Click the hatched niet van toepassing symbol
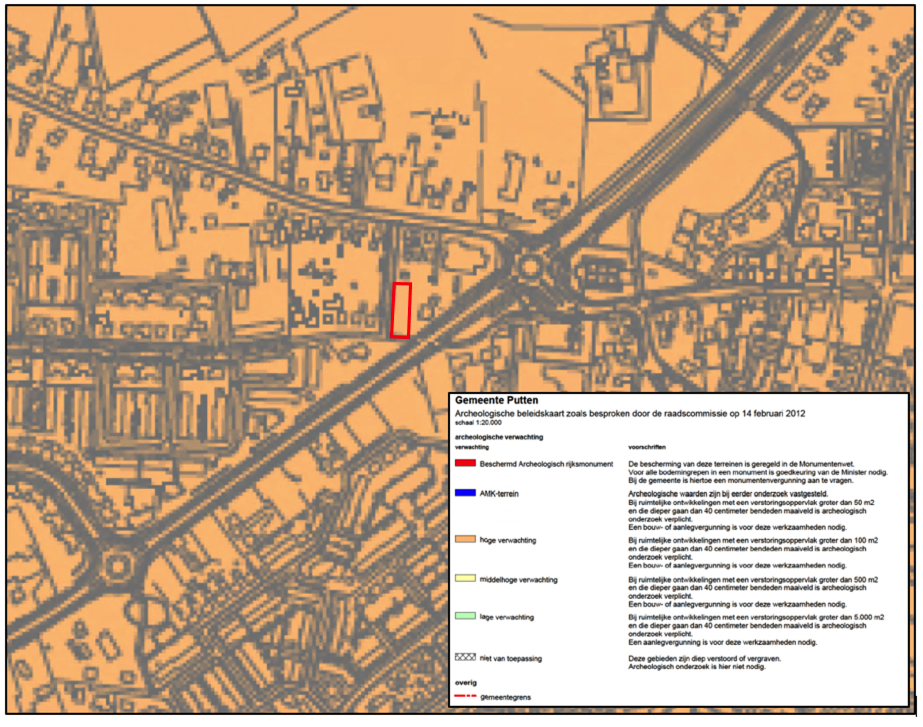The width and height of the screenshot is (923, 727). tap(464, 657)
